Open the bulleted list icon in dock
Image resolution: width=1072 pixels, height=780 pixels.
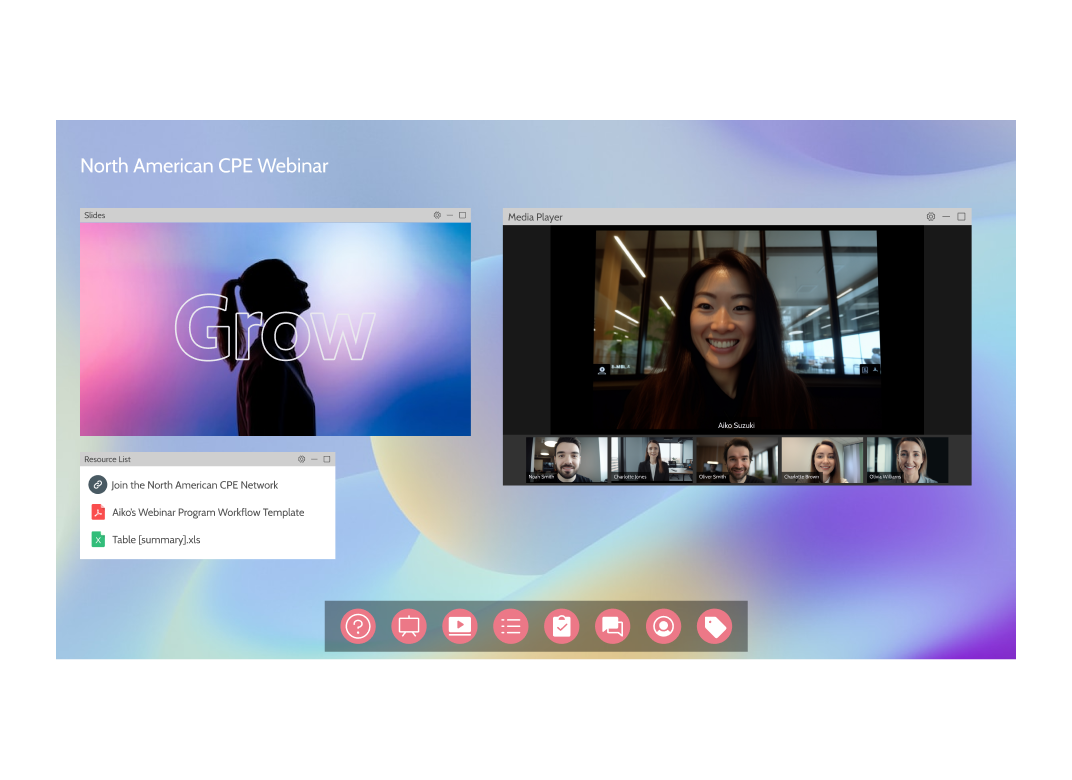tap(511, 626)
